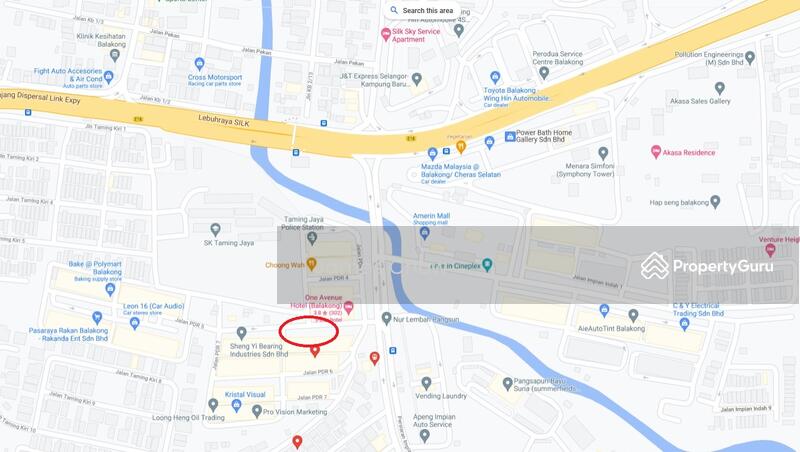
Task: Click the Toyota Balakong car dealer marker
Action: click(x=494, y=78)
